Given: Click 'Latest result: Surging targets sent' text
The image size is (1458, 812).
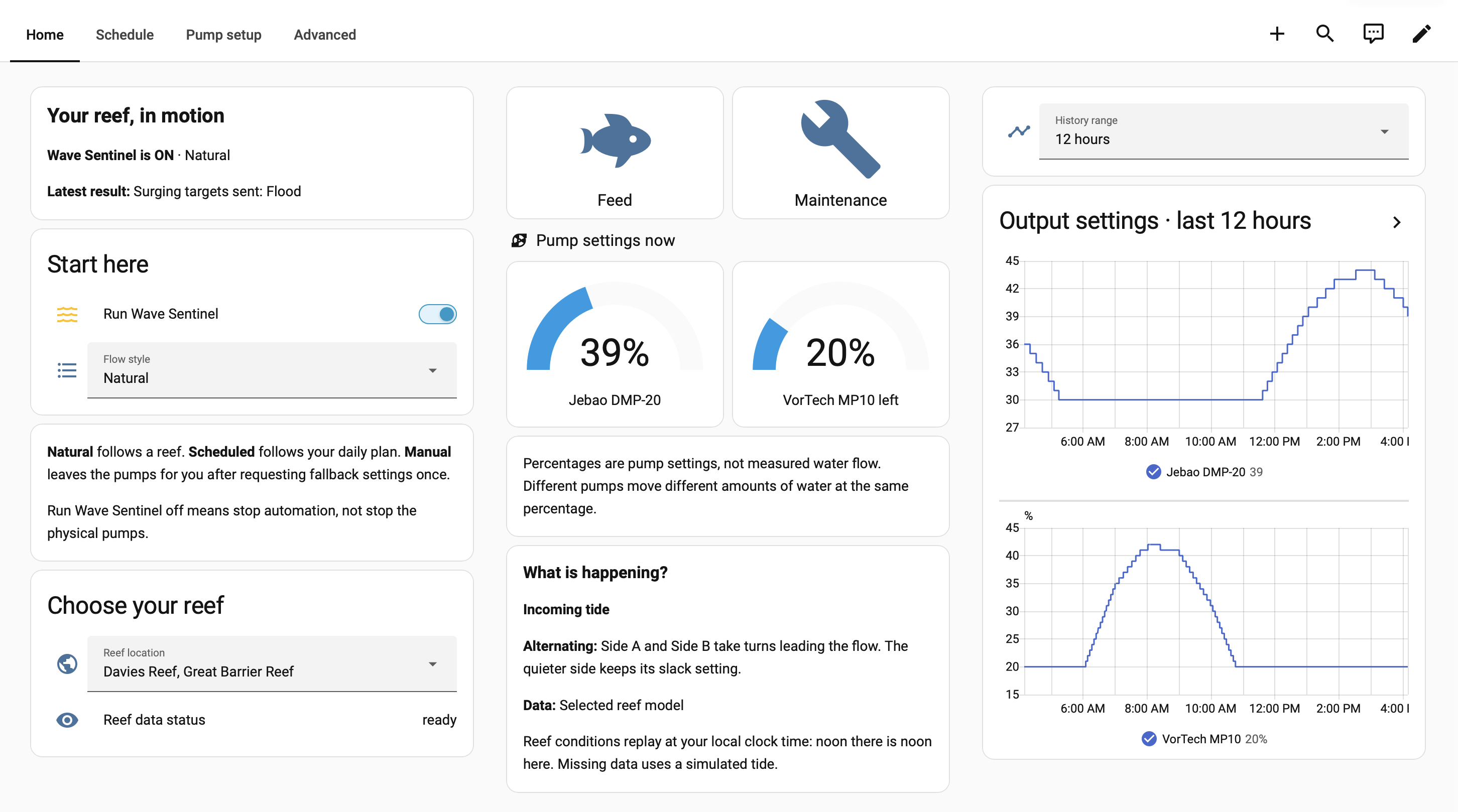Looking at the screenshot, I should [174, 191].
